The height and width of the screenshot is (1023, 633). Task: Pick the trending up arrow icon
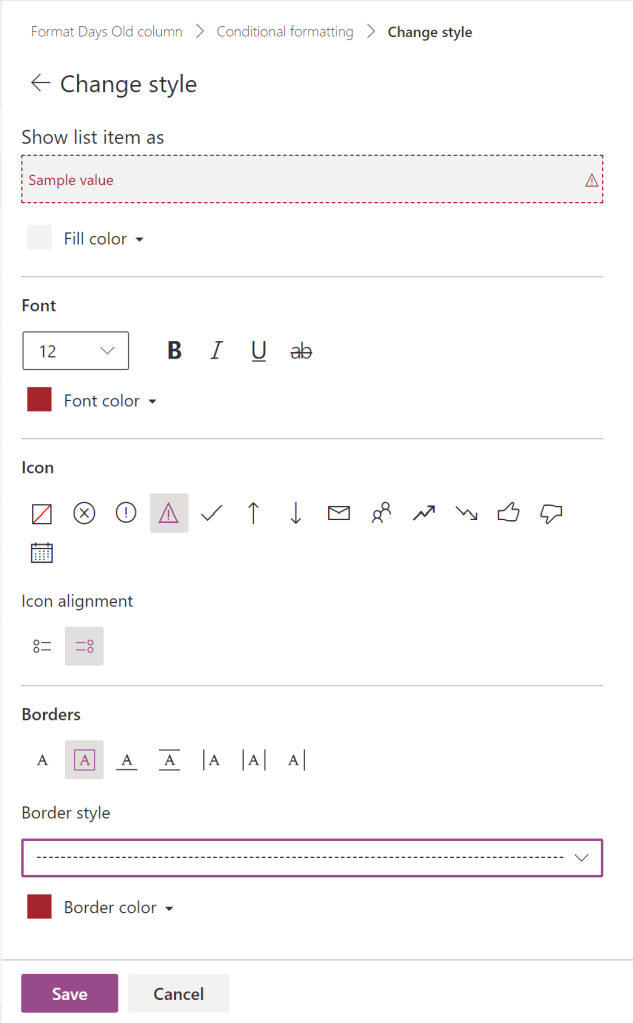point(424,513)
